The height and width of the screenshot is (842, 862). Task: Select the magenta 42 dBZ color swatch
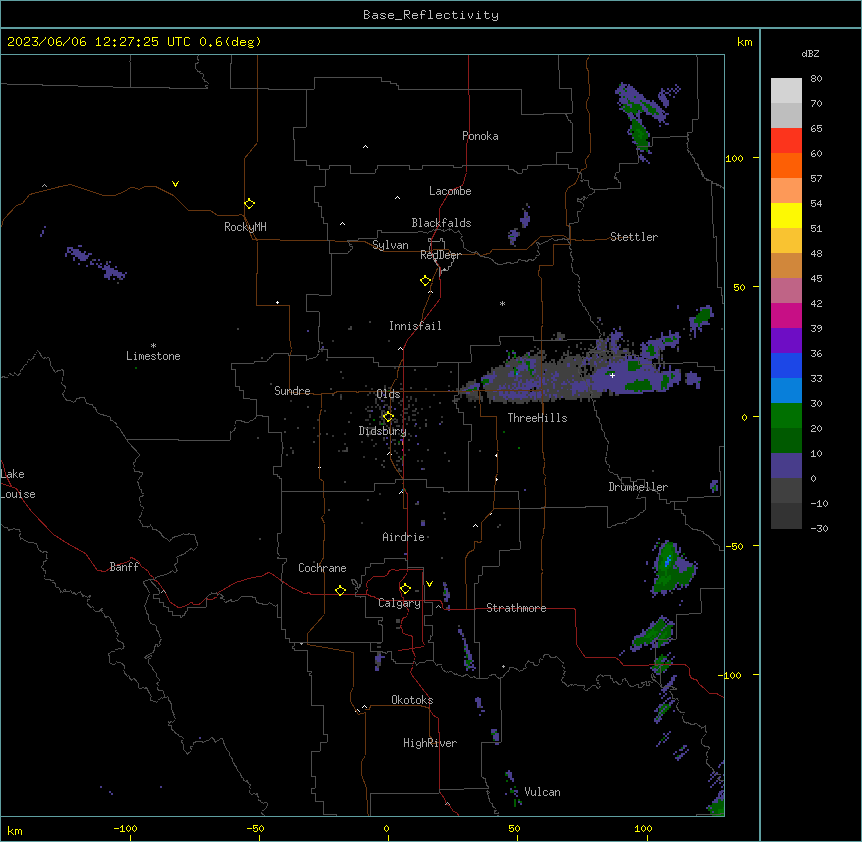[x=786, y=315]
